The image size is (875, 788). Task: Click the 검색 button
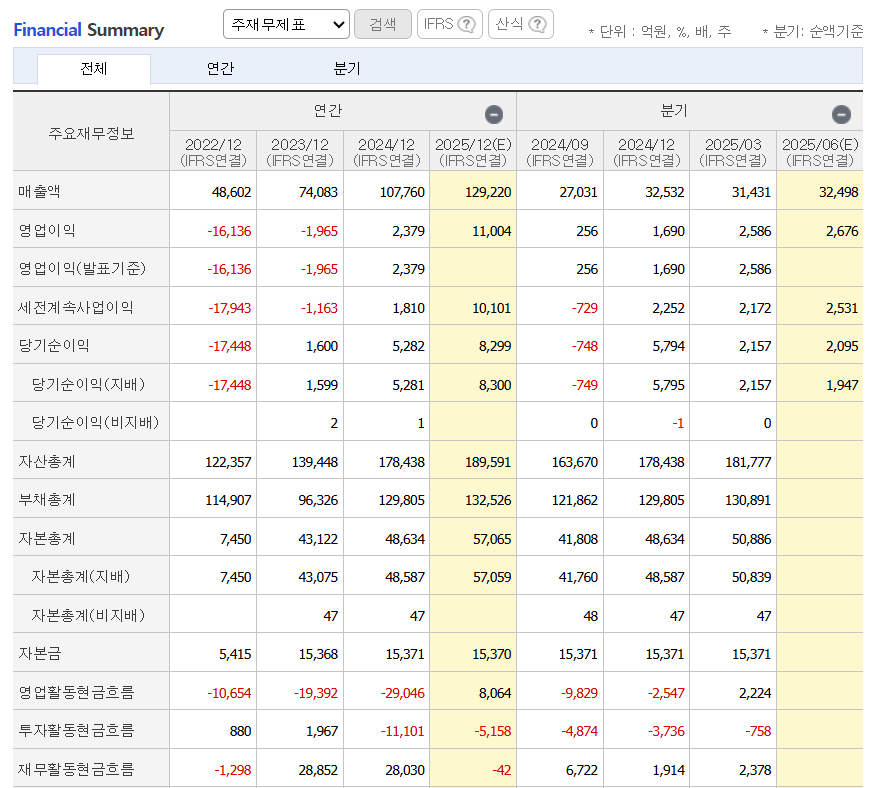coord(383,24)
